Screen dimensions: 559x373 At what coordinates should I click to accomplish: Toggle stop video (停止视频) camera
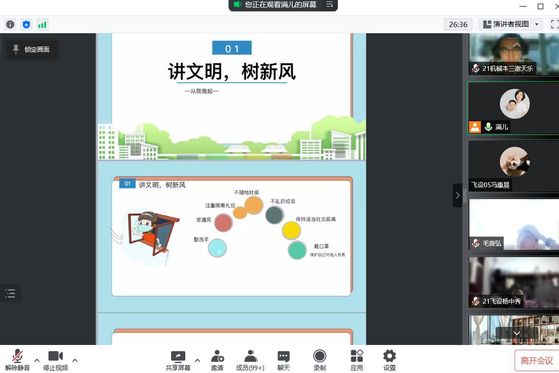coord(56,360)
